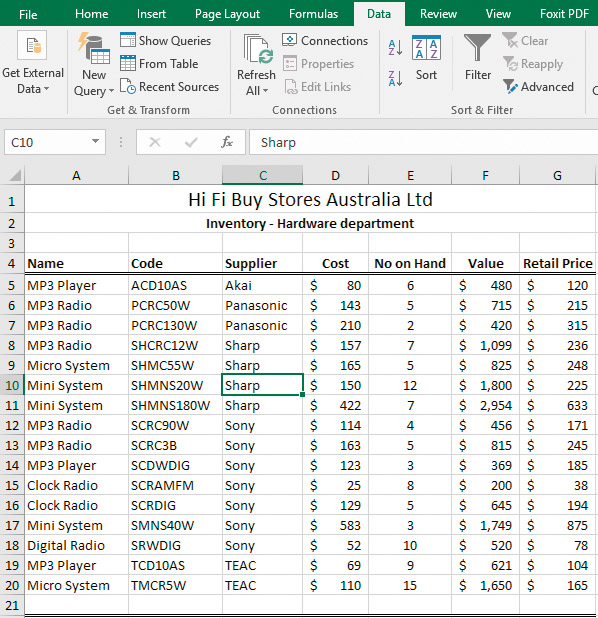Click Refresh All icon
This screenshot has width=598, height=618.
coord(259,49)
